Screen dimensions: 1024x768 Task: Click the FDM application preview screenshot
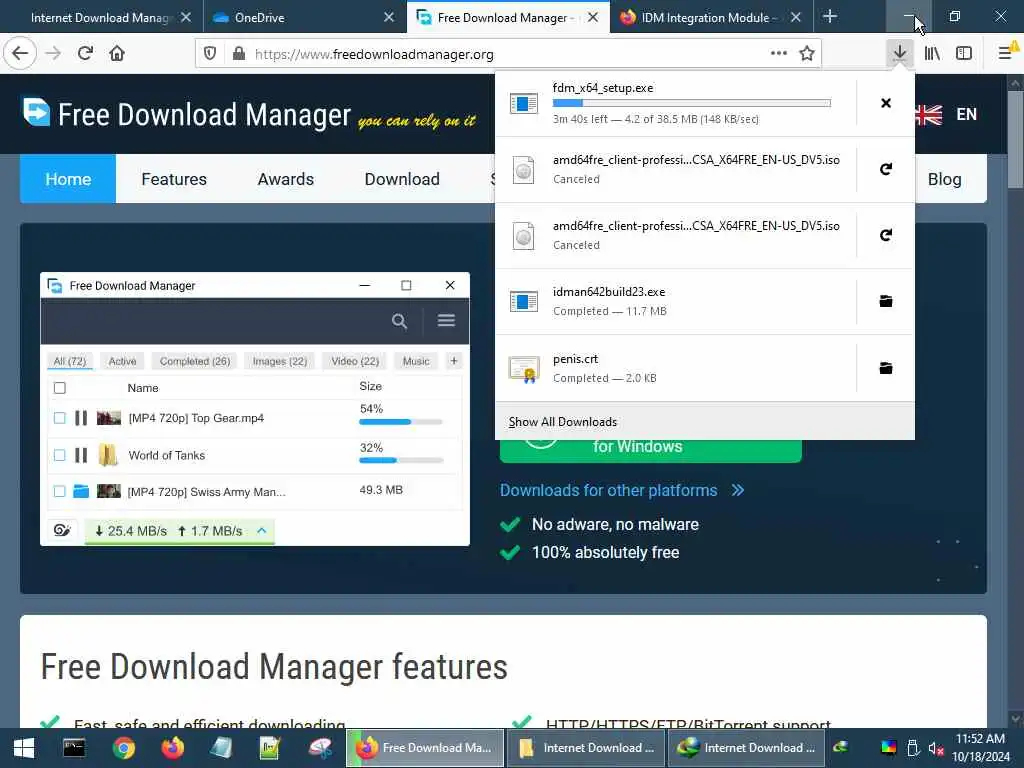pyautogui.click(x=255, y=409)
